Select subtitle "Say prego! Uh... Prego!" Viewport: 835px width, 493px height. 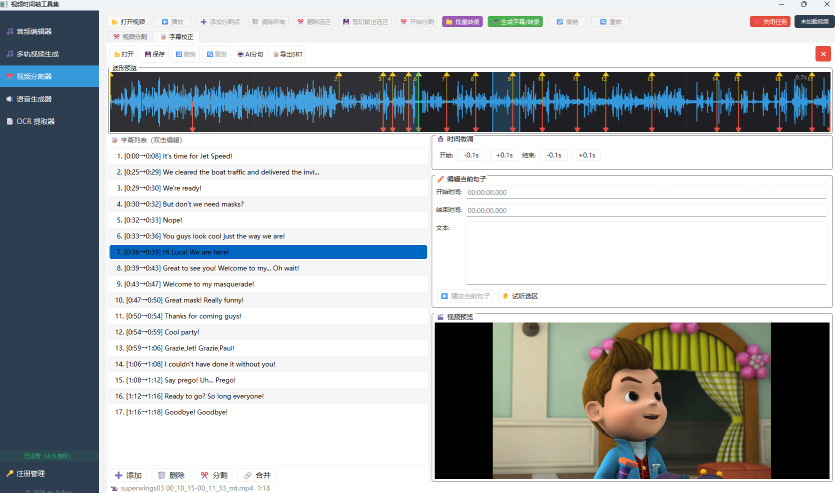pos(268,380)
